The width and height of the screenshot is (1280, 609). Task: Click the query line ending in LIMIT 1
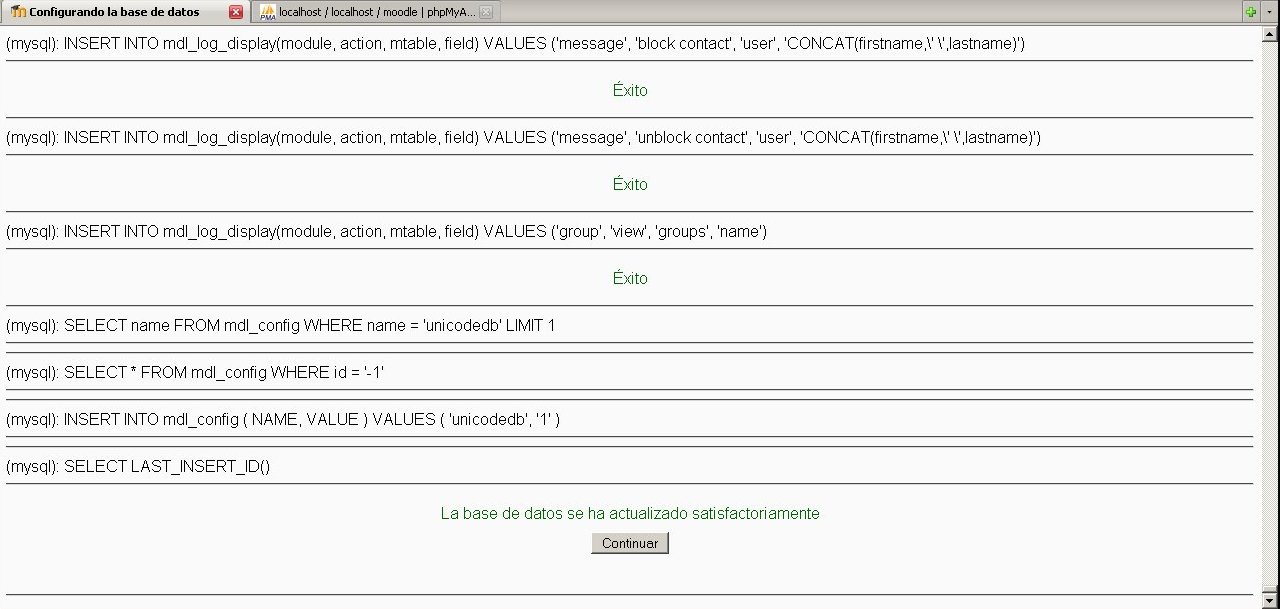tap(280, 326)
